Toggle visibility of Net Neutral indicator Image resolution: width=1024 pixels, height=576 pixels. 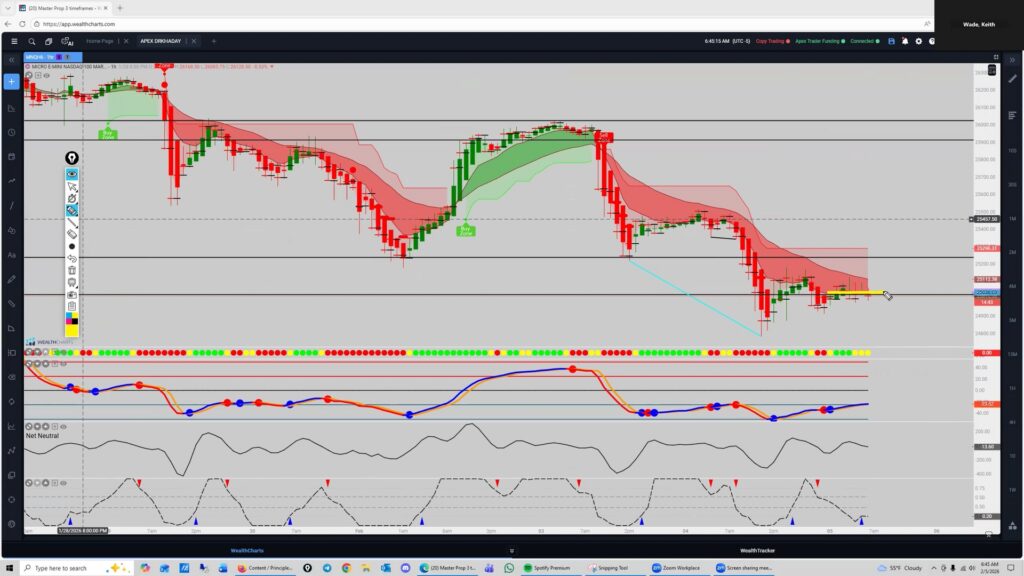(x=63, y=427)
